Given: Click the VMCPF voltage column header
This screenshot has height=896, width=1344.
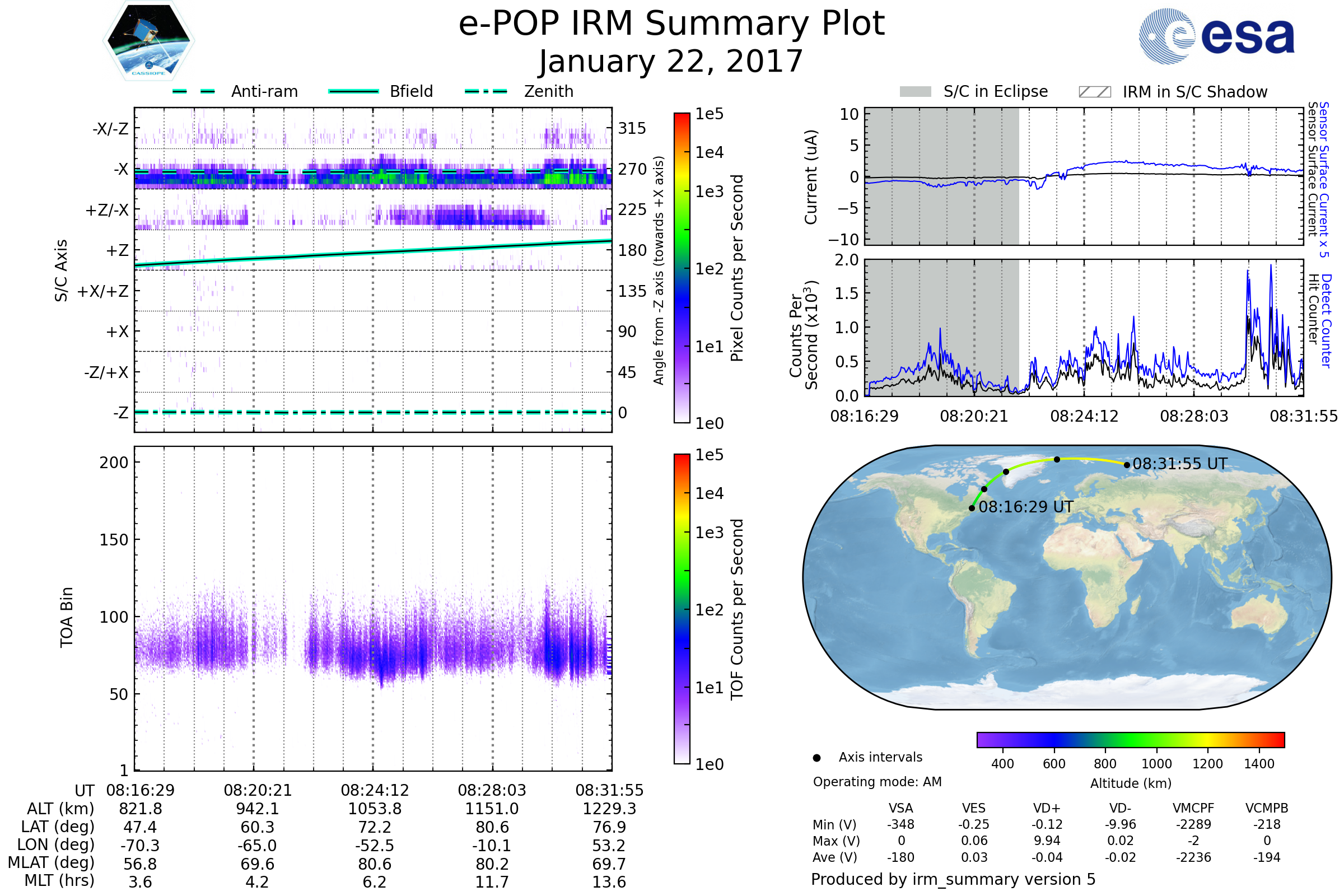Looking at the screenshot, I should click(1193, 808).
